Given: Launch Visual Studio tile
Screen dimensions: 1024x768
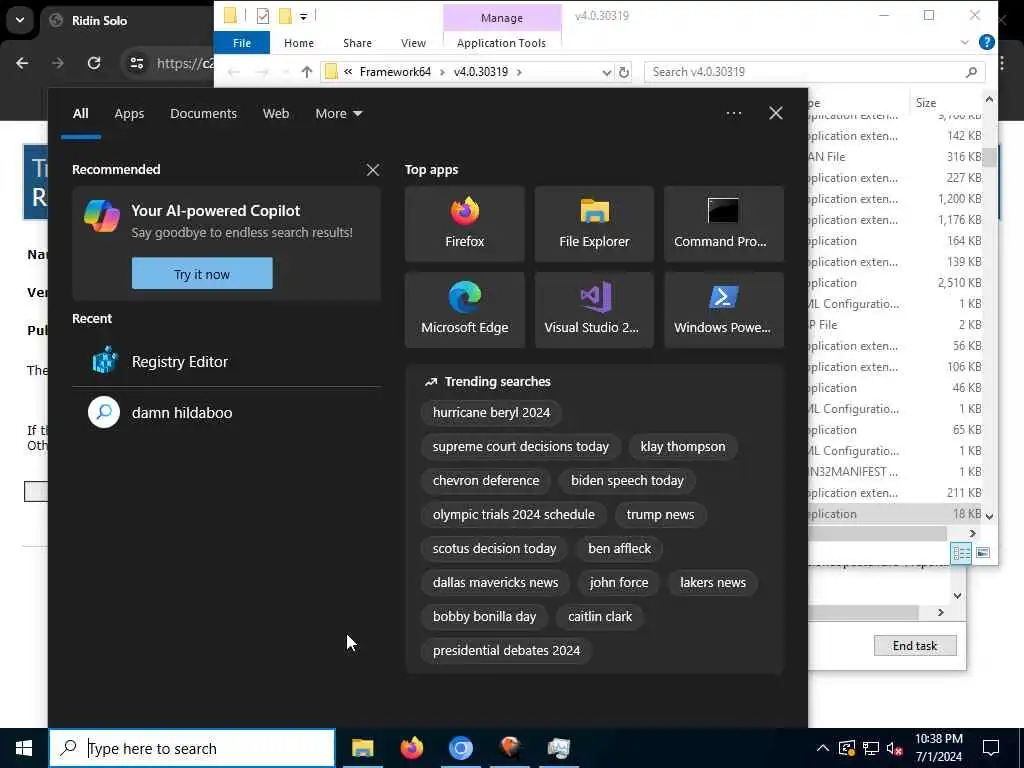Looking at the screenshot, I should coord(594,310).
